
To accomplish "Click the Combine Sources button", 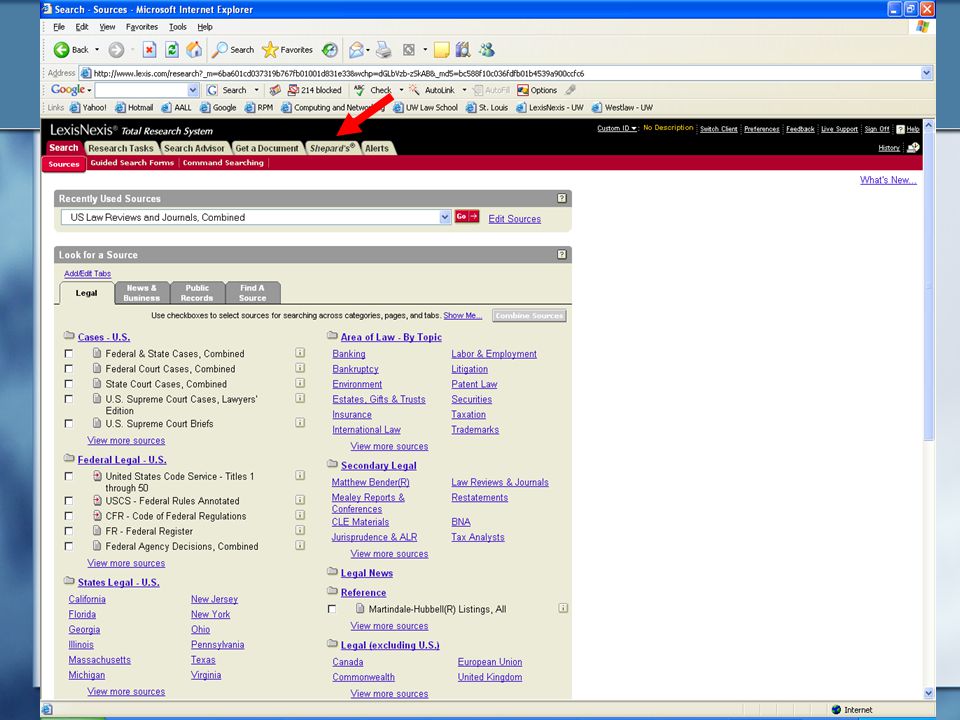I will click(x=529, y=316).
